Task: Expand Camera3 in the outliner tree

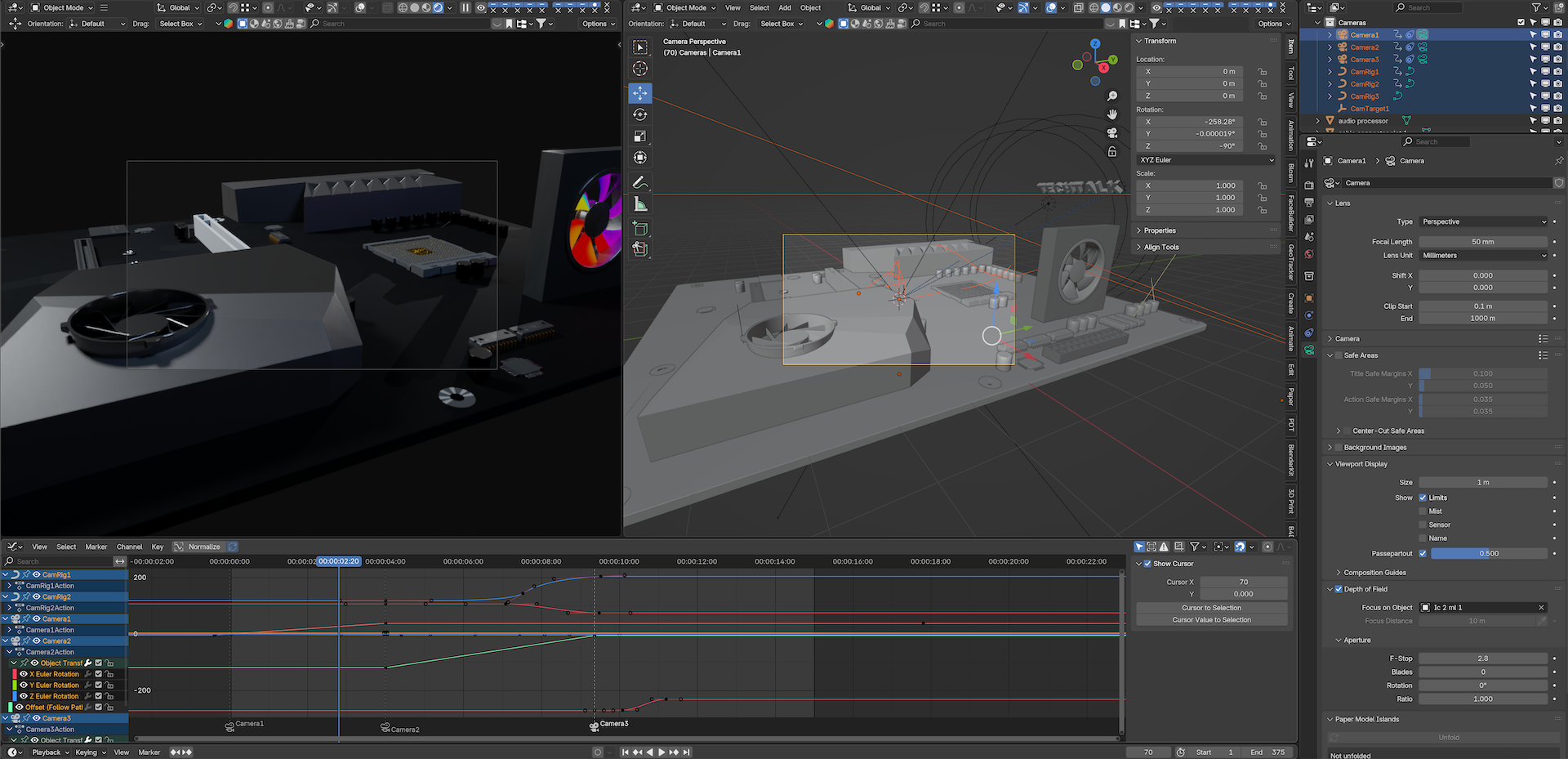Action: [1330, 60]
